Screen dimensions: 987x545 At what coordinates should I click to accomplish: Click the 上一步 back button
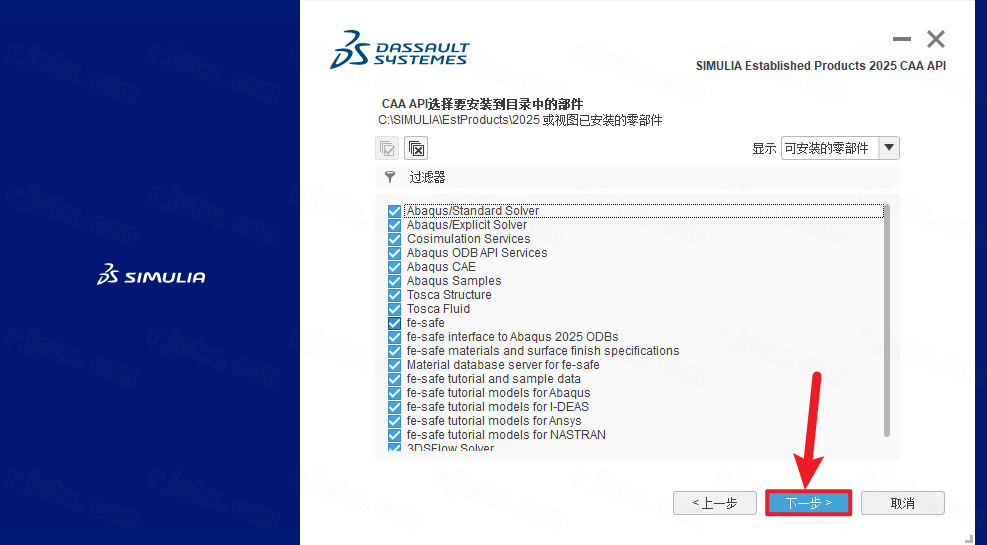[714, 503]
